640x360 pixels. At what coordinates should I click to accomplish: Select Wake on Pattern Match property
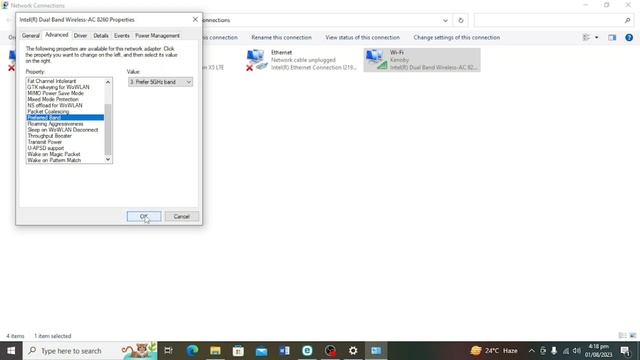click(x=54, y=160)
